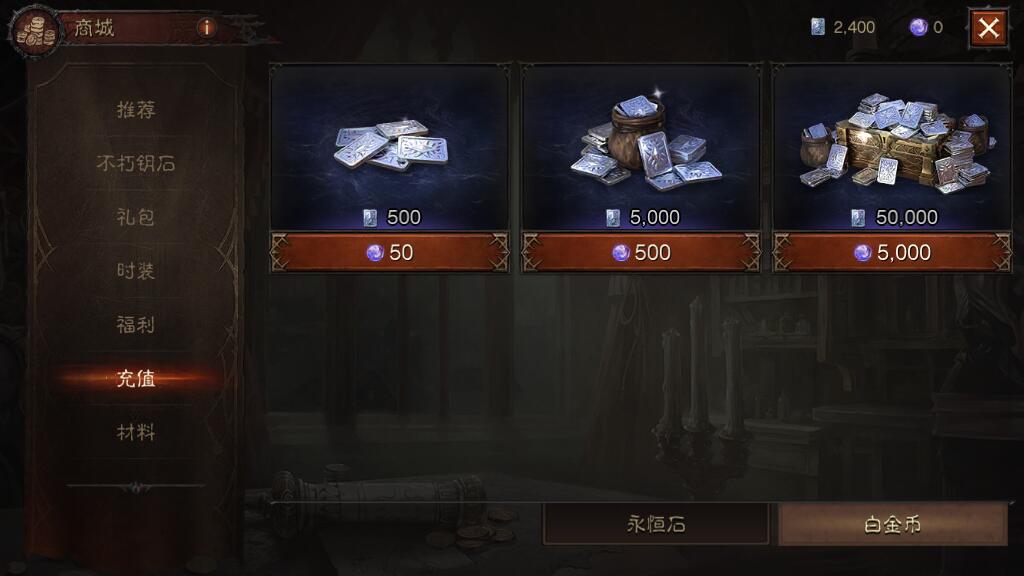
Task: Open the 礼包 sidebar category
Action: point(136,217)
